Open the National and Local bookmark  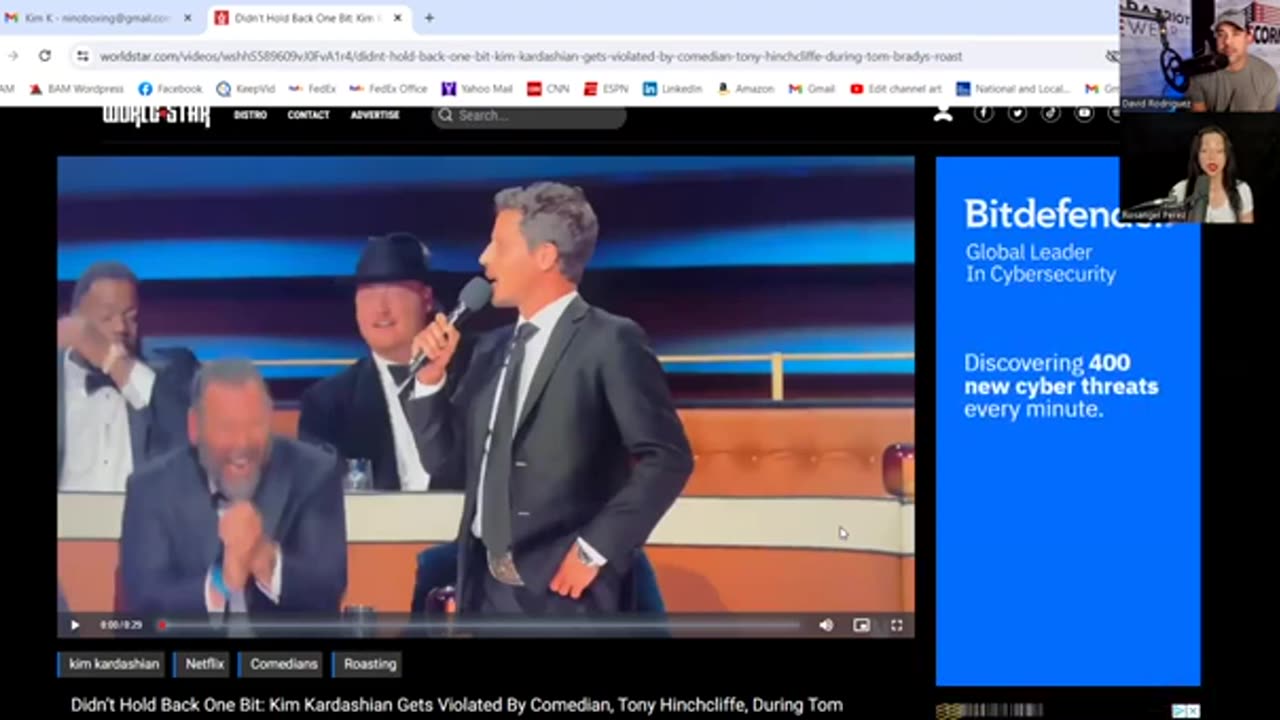coord(1012,89)
